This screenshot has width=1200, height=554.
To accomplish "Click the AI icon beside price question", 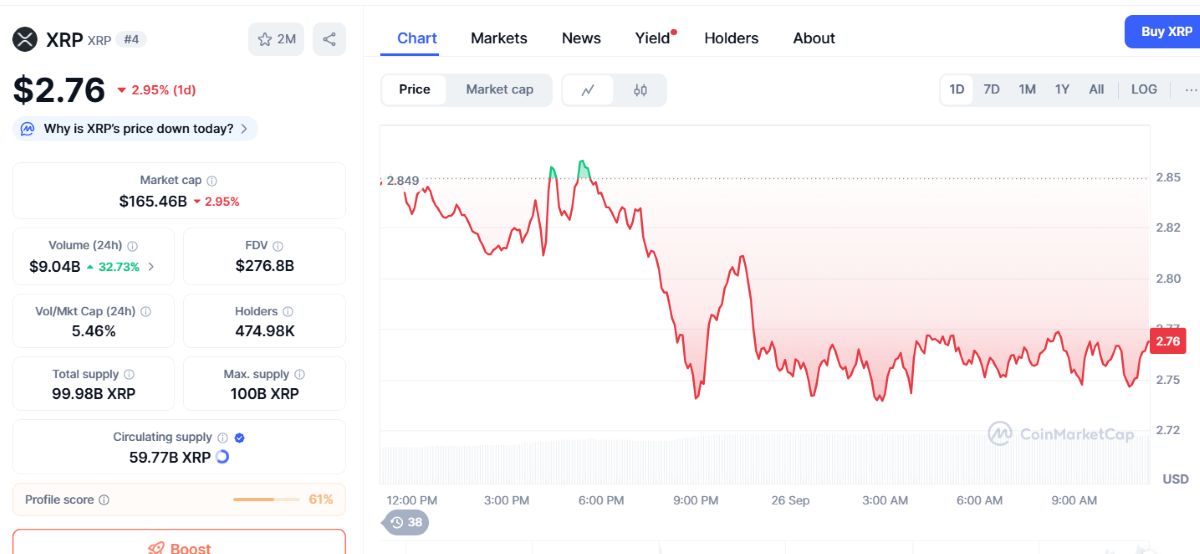I will (x=27, y=129).
